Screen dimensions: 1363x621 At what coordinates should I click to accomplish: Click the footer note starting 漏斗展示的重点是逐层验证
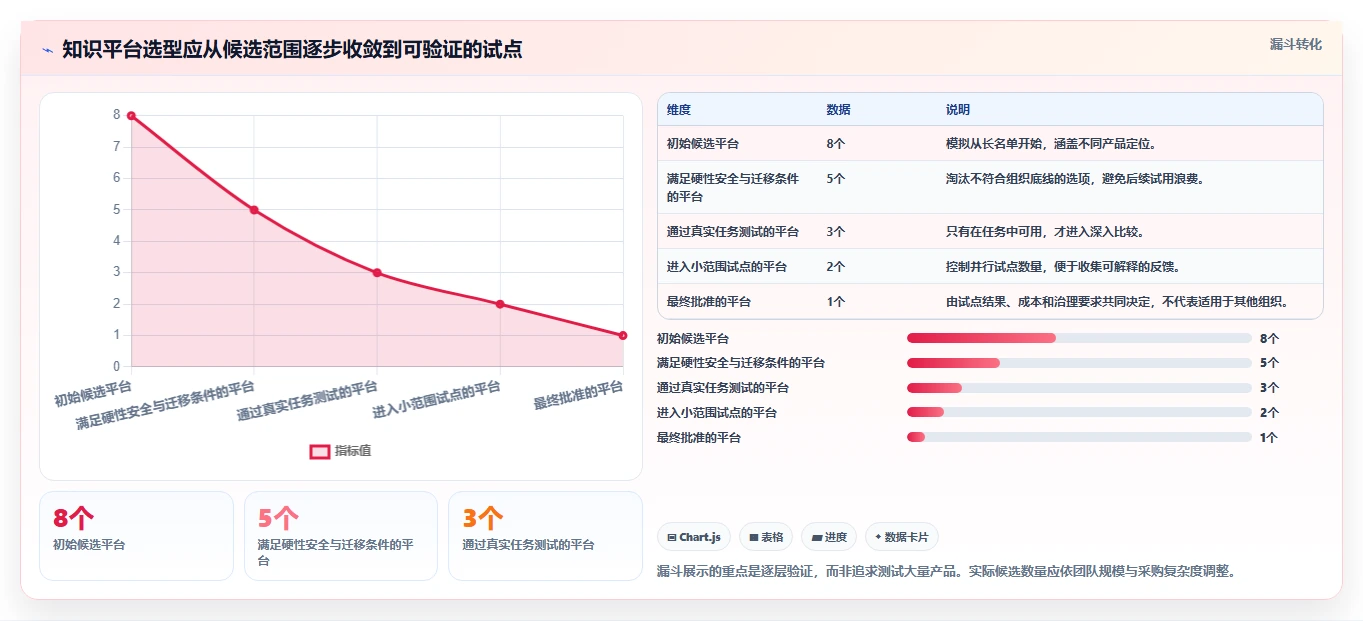coord(947,572)
